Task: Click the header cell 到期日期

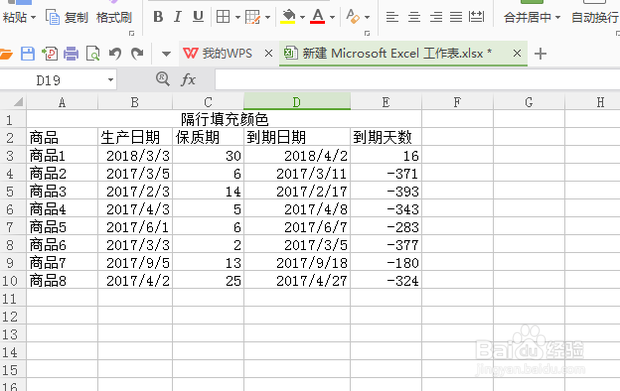Action: point(297,137)
